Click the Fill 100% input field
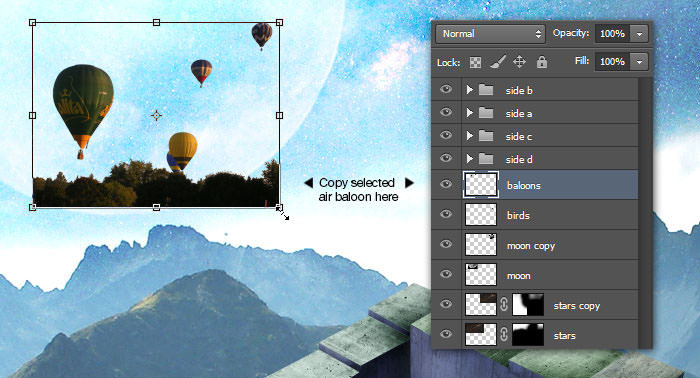This screenshot has height=378, width=700. tap(612, 62)
